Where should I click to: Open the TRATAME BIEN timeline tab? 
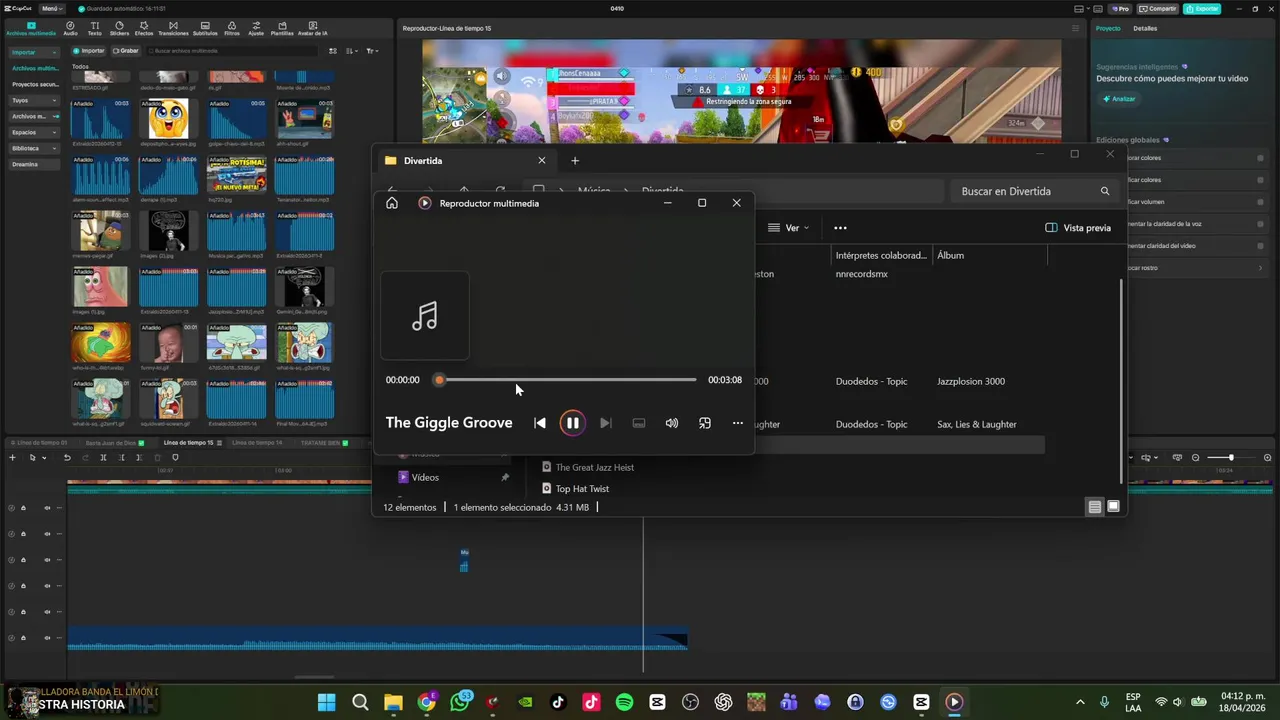[x=324, y=442]
